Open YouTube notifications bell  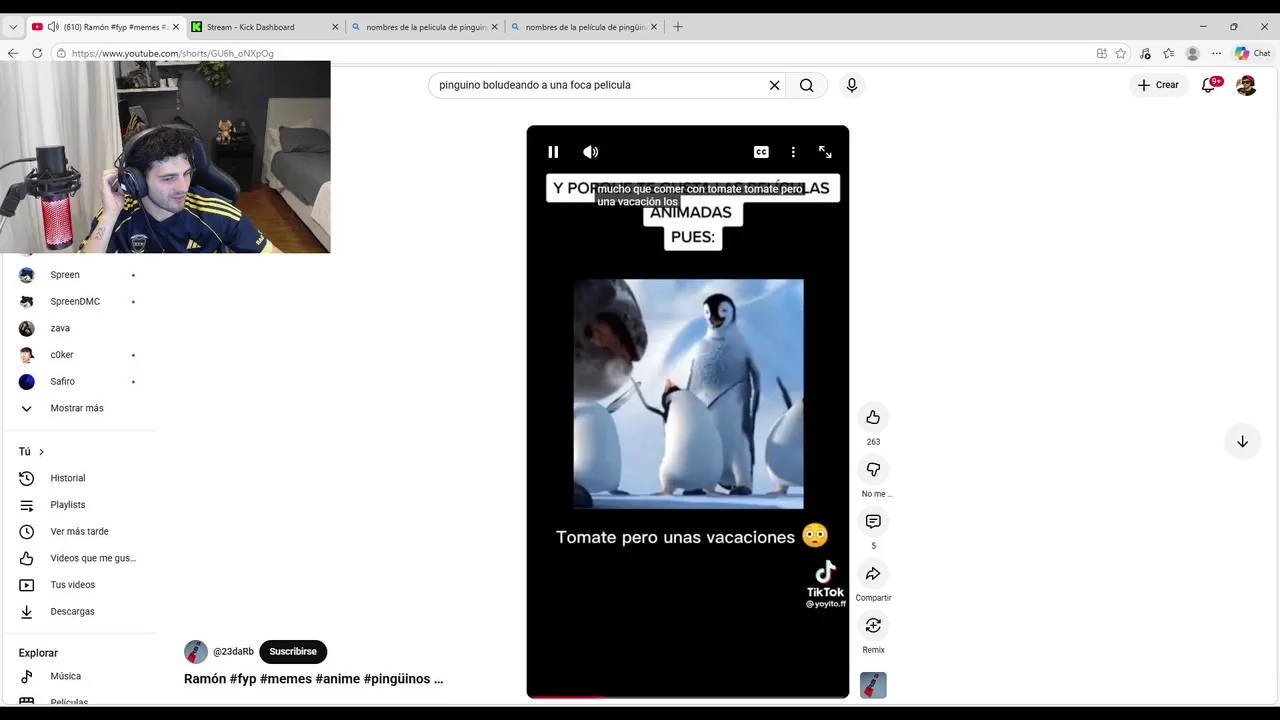1208,85
